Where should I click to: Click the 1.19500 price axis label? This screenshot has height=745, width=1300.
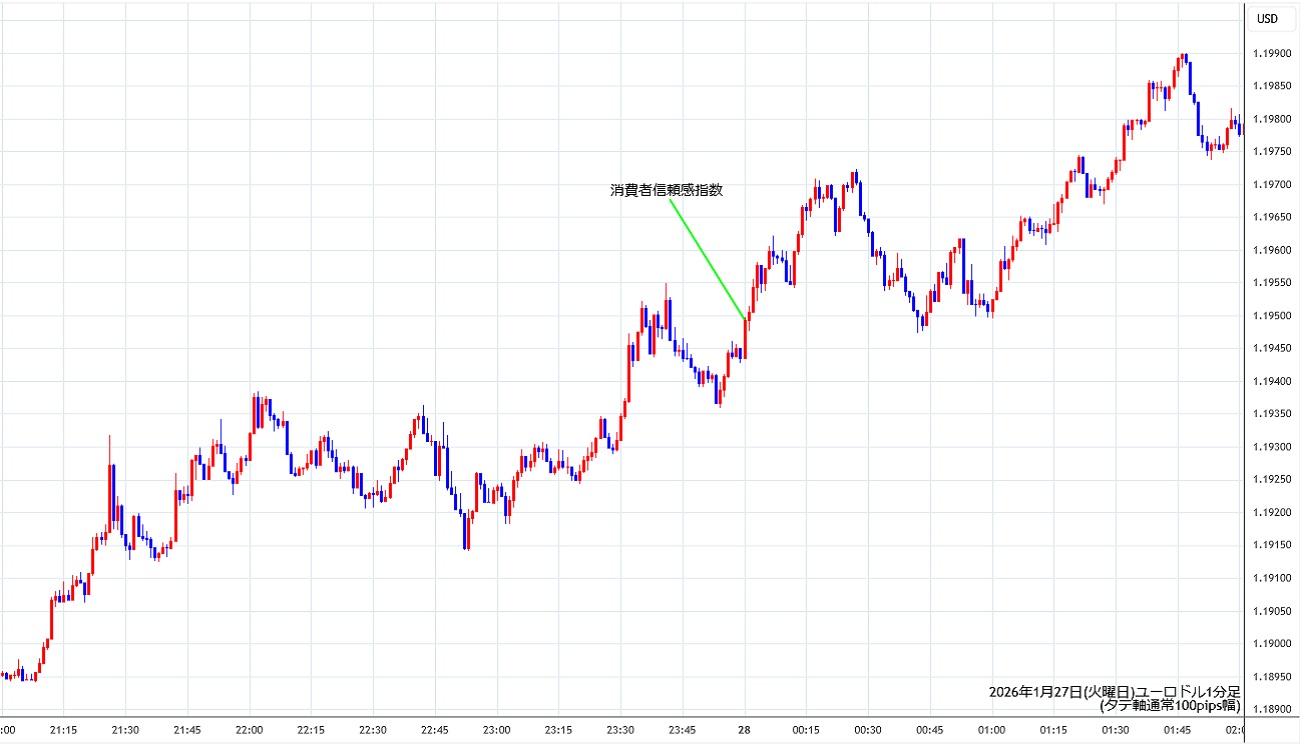(x=1271, y=316)
